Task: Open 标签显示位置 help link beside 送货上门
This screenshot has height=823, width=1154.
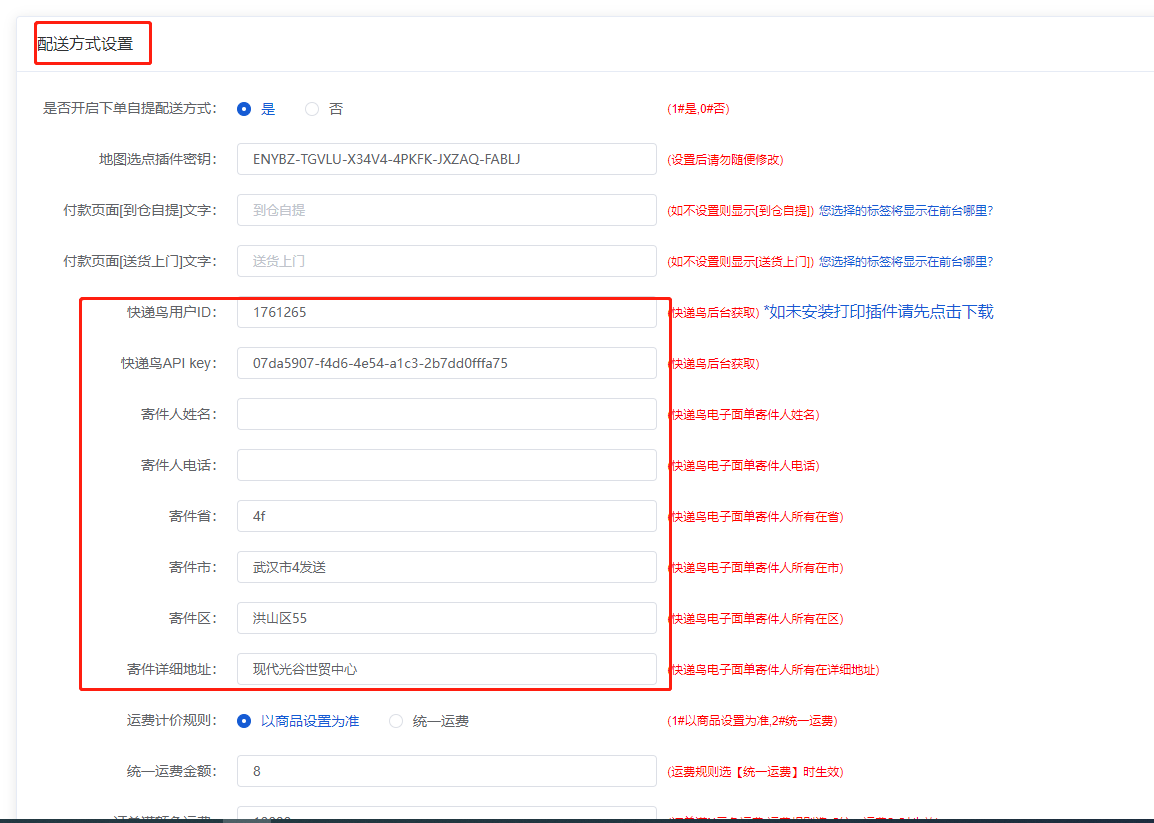Action: click(x=905, y=262)
